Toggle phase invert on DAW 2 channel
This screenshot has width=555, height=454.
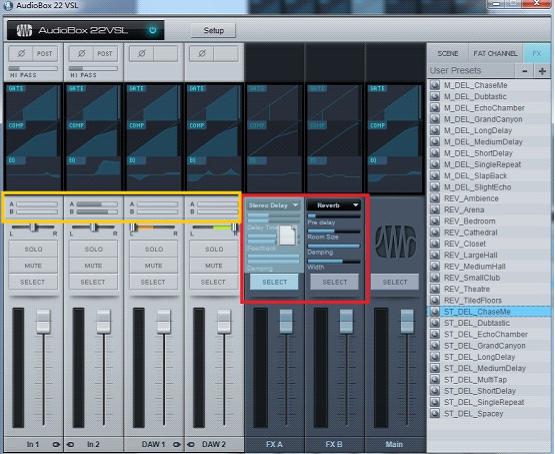(202, 53)
